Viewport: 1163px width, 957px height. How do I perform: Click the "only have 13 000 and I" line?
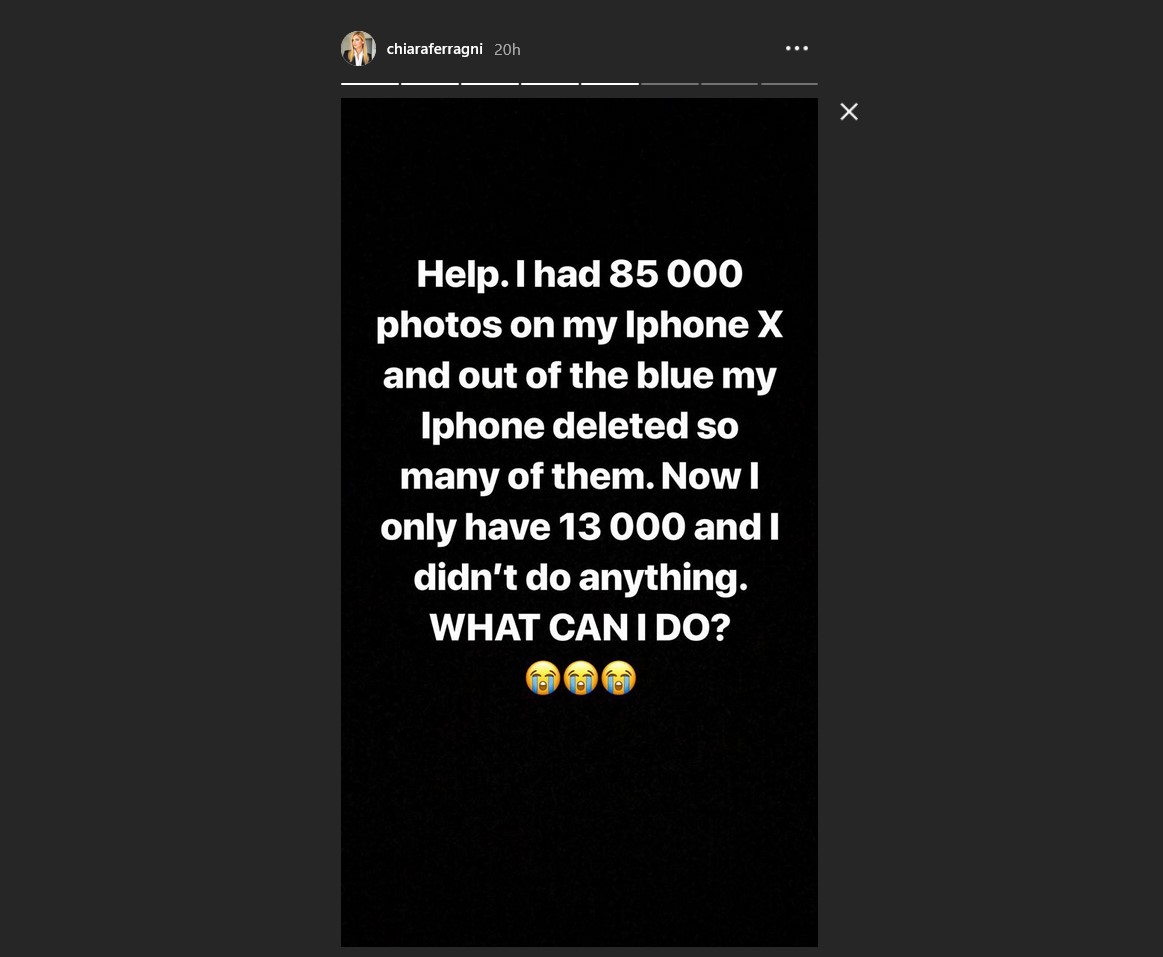(x=580, y=527)
